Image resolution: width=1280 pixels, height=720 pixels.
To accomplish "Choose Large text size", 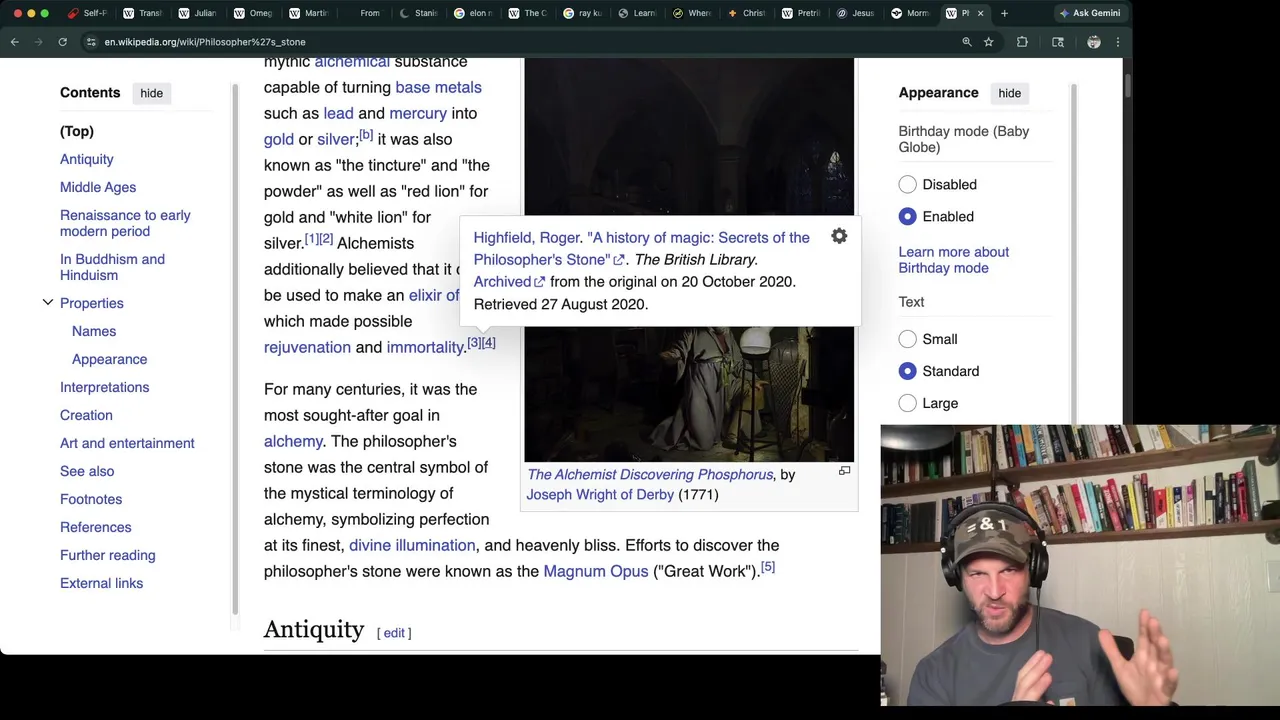I will click(x=907, y=403).
